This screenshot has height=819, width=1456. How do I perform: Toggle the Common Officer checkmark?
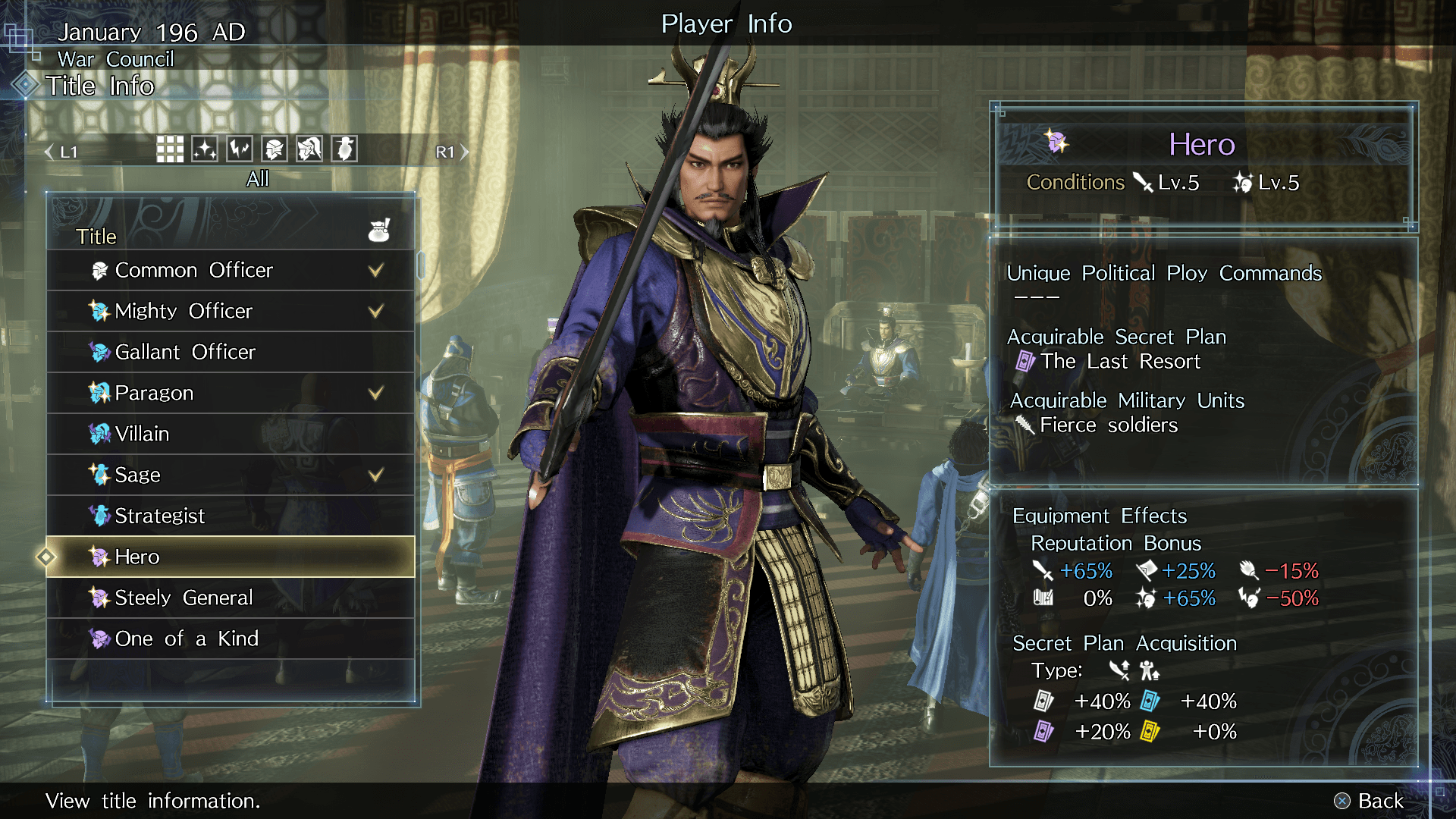pos(375,270)
